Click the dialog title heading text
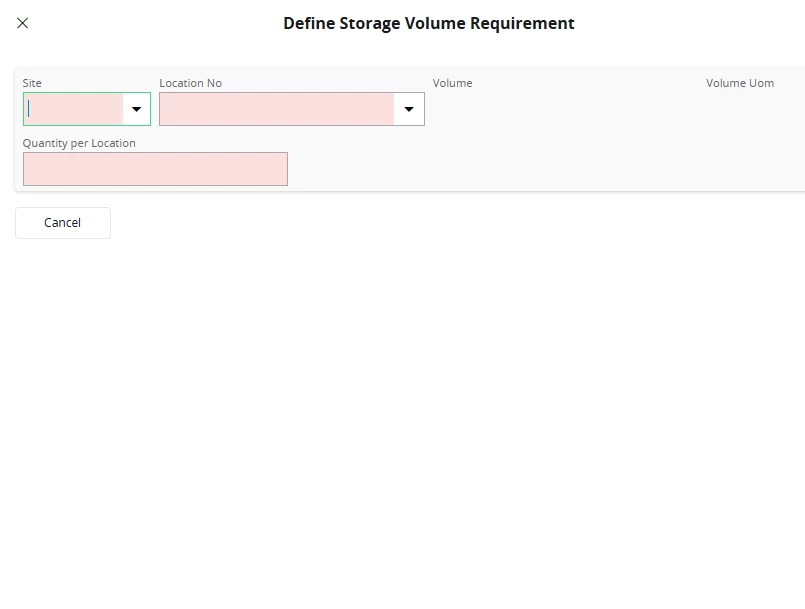The image size is (805, 609). (429, 23)
